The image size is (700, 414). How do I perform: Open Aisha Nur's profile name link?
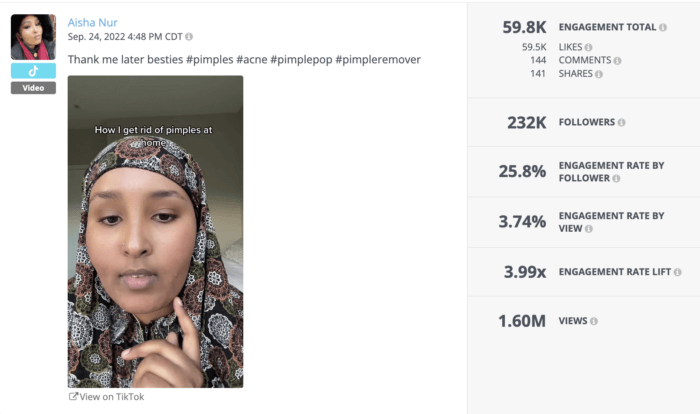point(93,22)
